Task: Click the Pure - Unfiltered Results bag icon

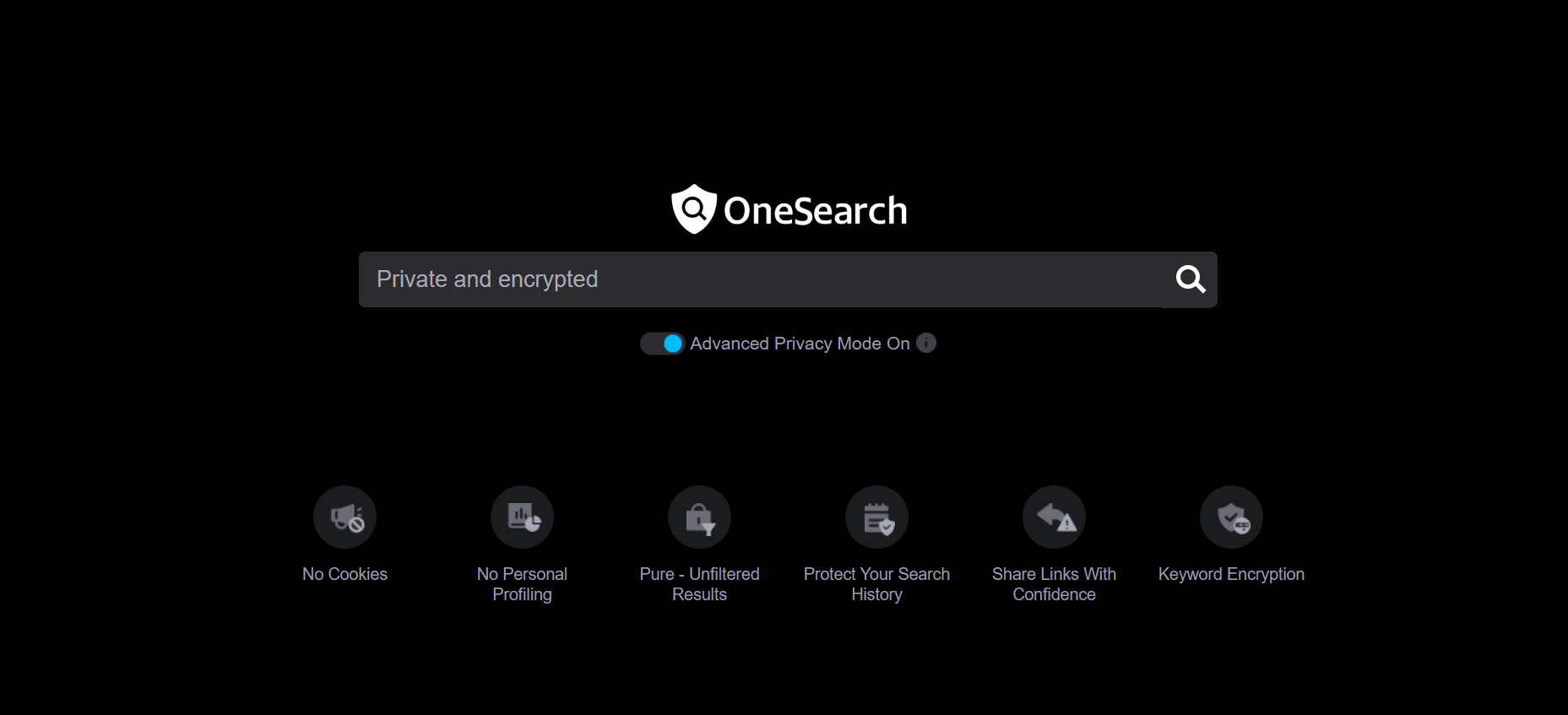Action: pyautogui.click(x=700, y=517)
